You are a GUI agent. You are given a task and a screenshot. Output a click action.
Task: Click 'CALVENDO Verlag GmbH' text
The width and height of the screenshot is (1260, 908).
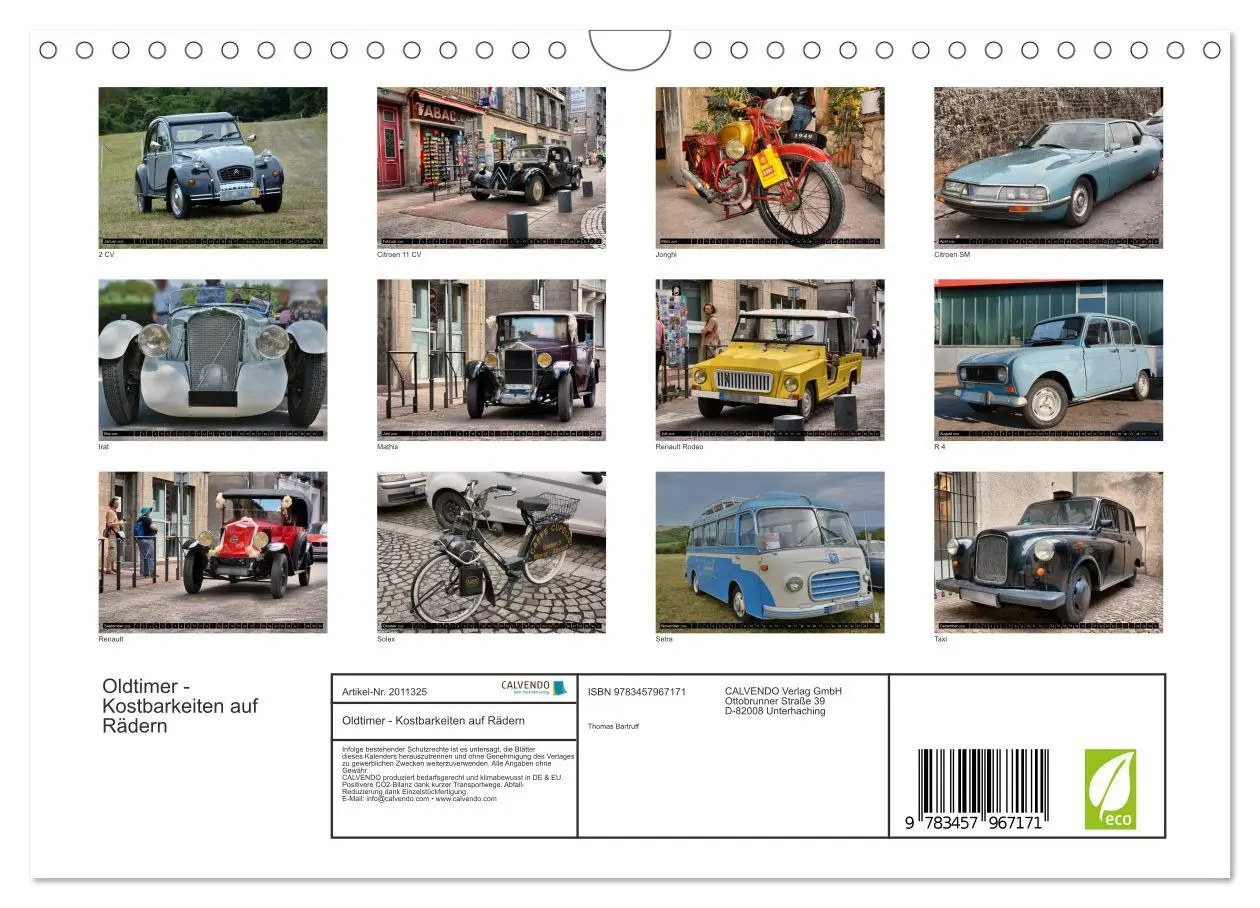click(x=783, y=691)
